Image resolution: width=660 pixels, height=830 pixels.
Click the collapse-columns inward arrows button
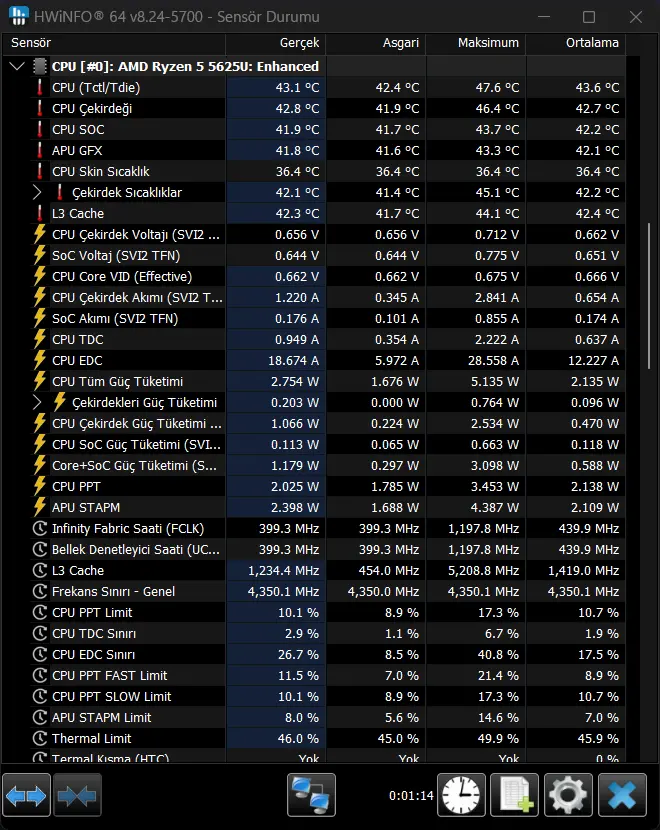click(77, 795)
